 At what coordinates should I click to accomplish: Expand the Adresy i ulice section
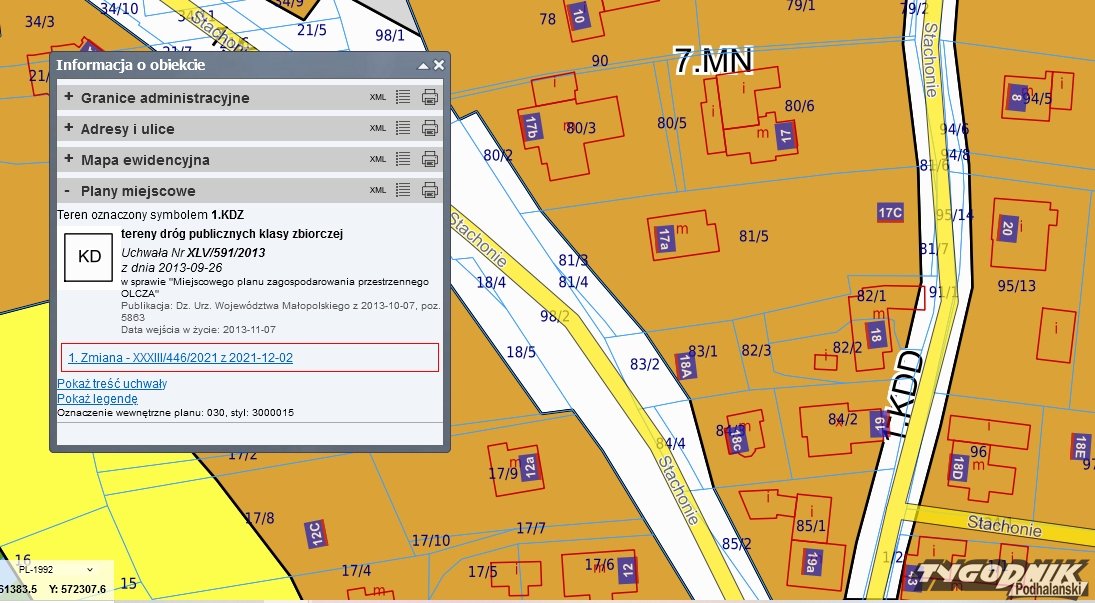pyautogui.click(x=68, y=129)
